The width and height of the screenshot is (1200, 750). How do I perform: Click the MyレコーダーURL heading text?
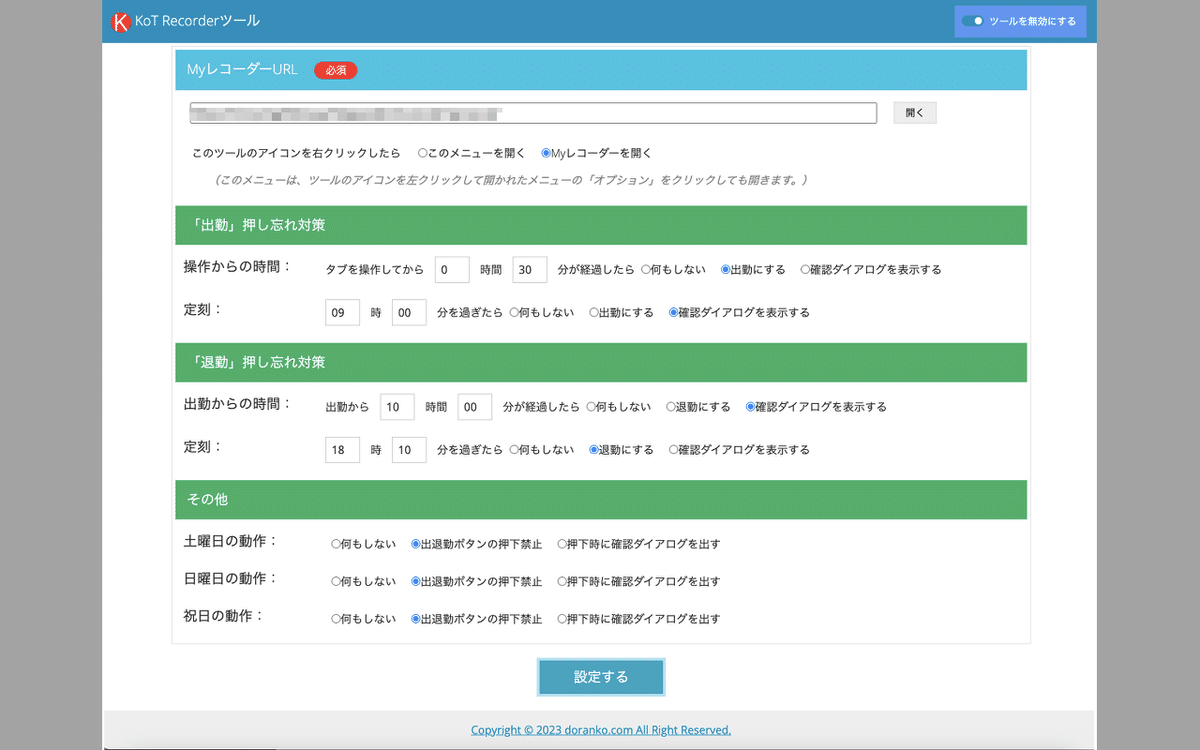(x=242, y=70)
